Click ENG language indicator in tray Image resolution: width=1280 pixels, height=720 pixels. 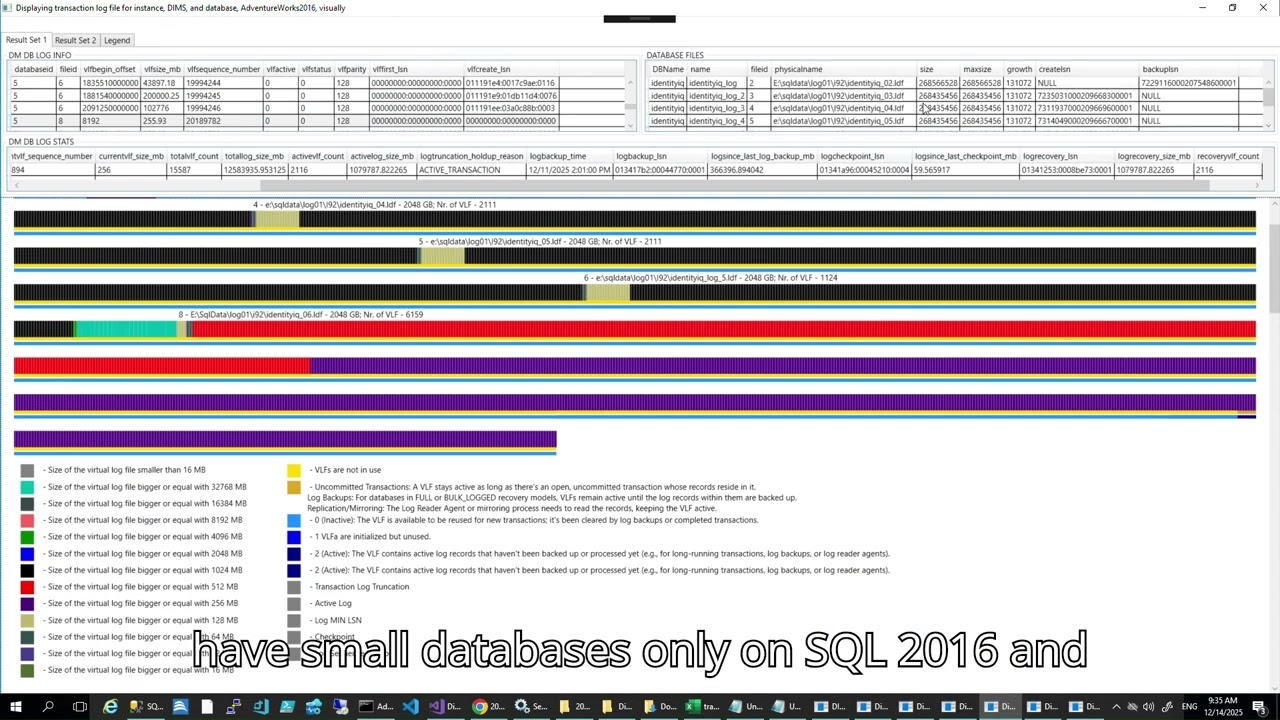[1189, 707]
